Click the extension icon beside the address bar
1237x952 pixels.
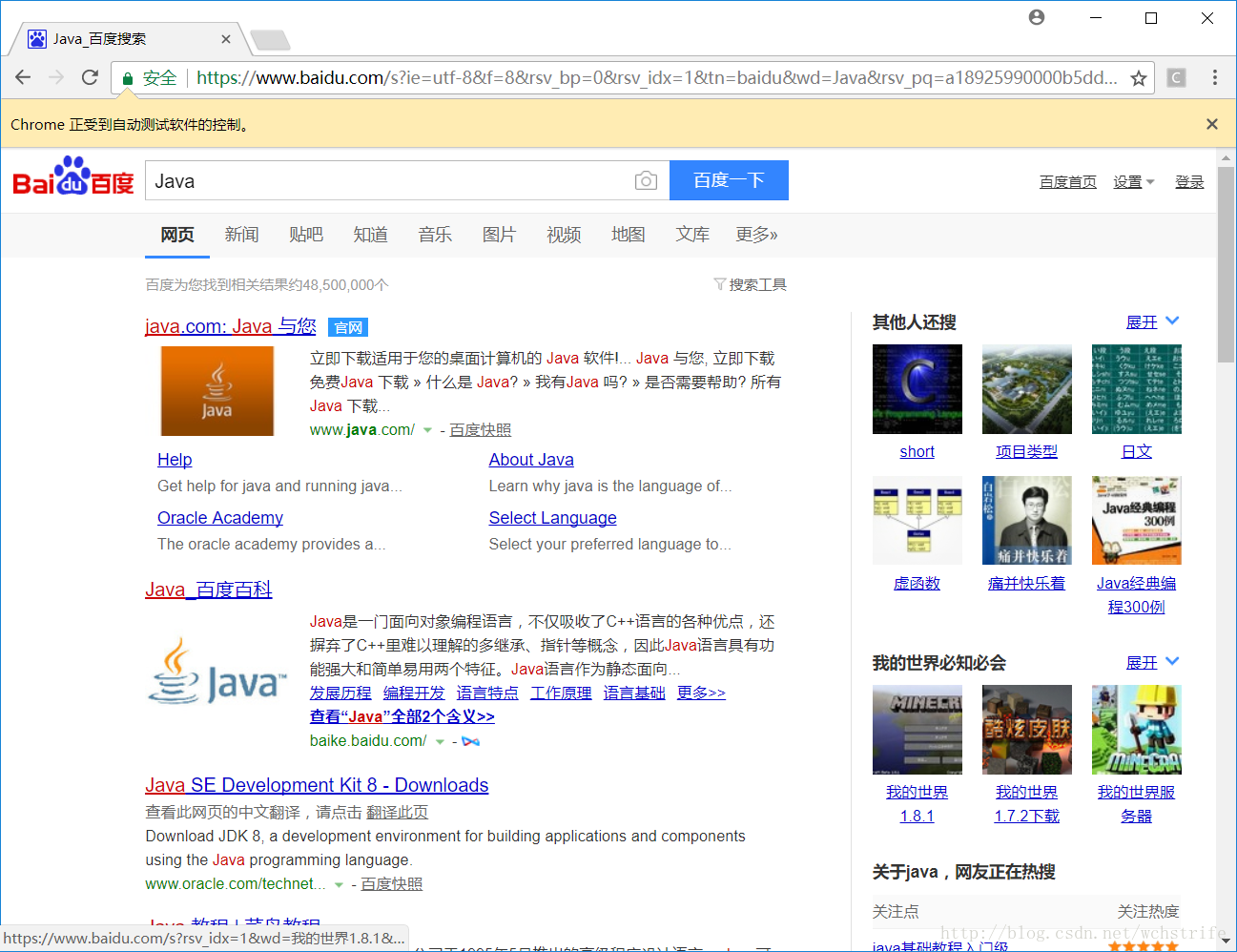tap(1176, 78)
